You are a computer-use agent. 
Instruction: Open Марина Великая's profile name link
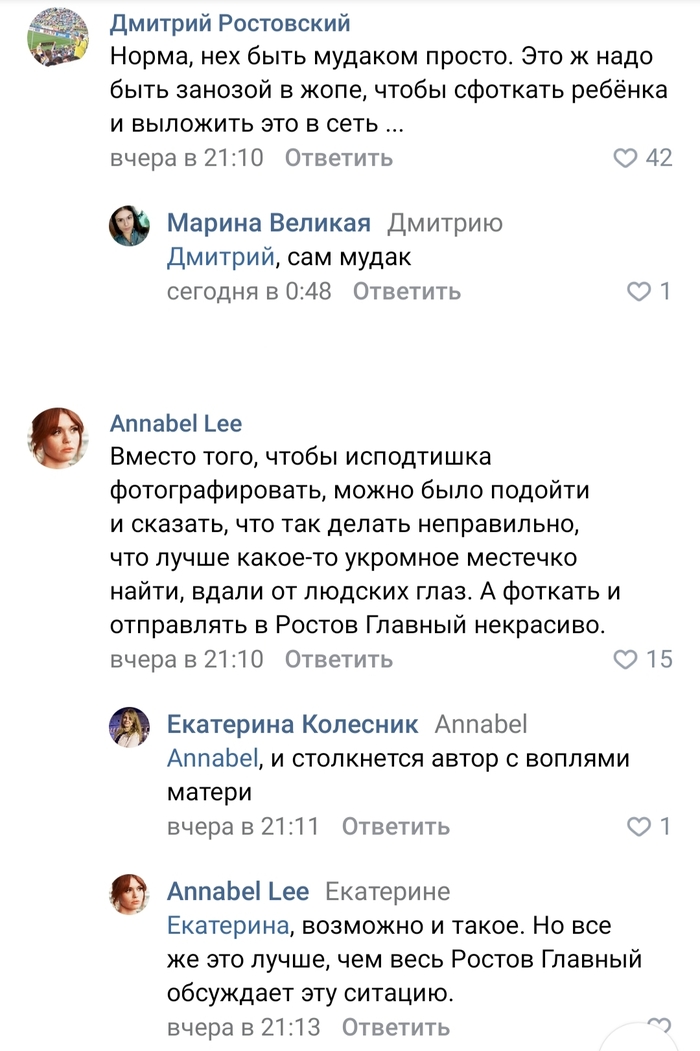point(268,223)
